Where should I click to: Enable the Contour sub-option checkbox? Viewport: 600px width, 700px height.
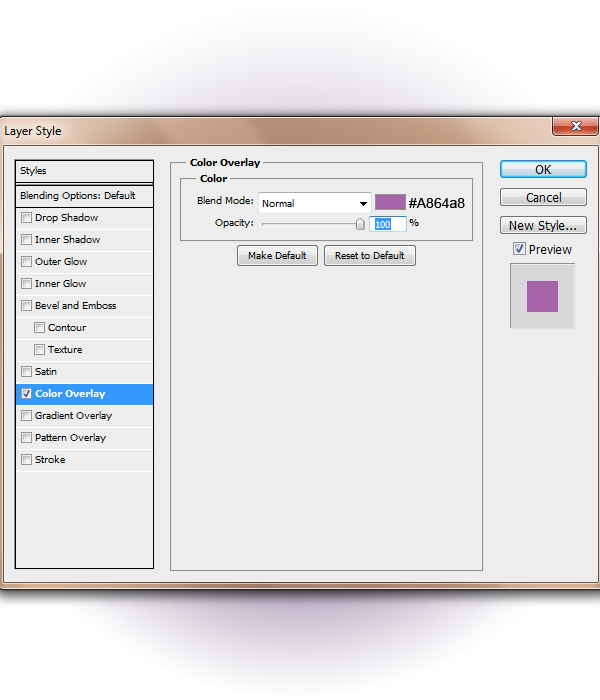39,328
